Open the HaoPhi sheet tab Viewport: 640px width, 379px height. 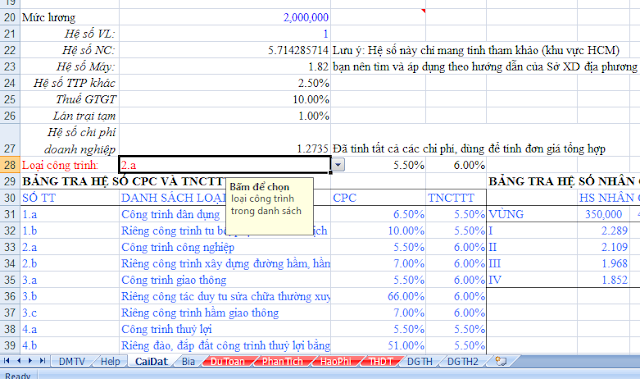point(336,361)
